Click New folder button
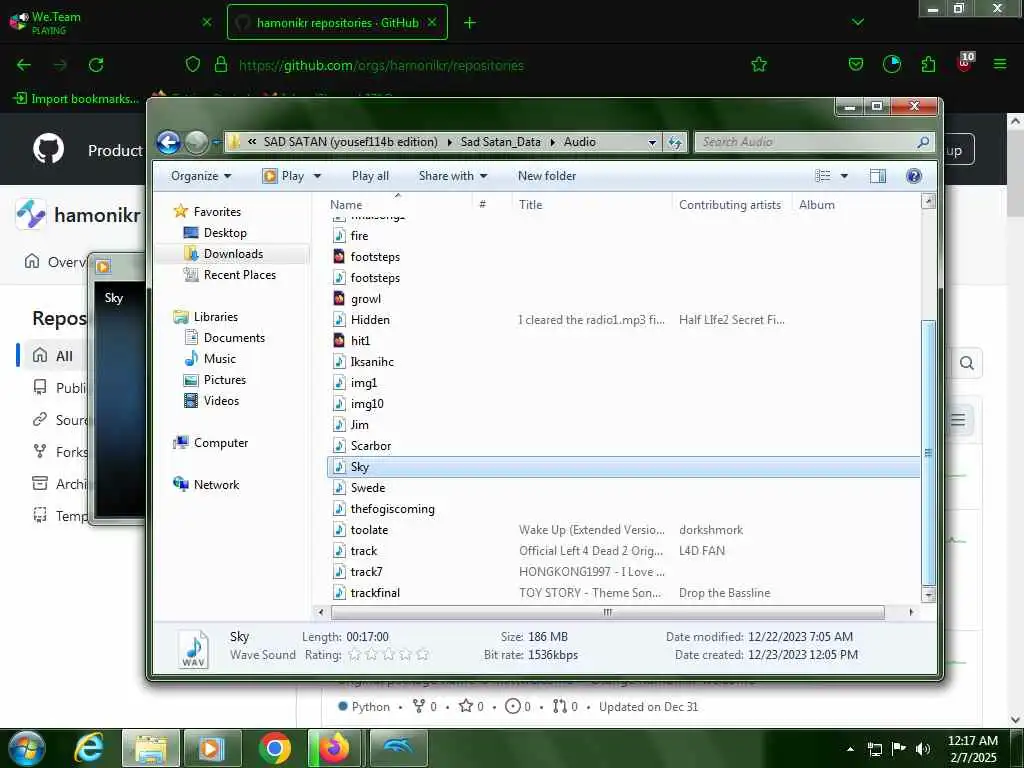Image resolution: width=1024 pixels, height=768 pixels. [x=547, y=176]
